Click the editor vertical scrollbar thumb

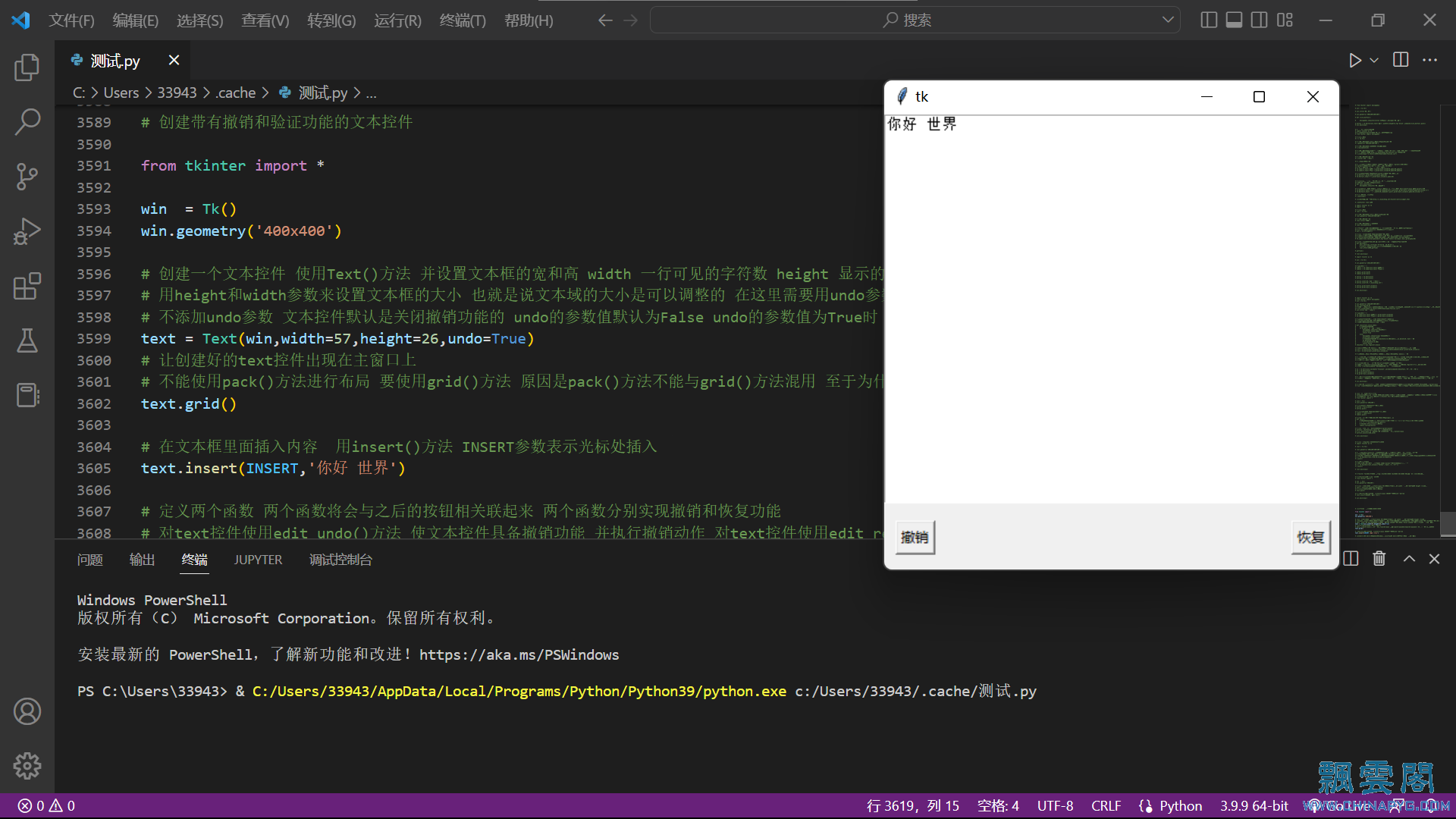1448,524
